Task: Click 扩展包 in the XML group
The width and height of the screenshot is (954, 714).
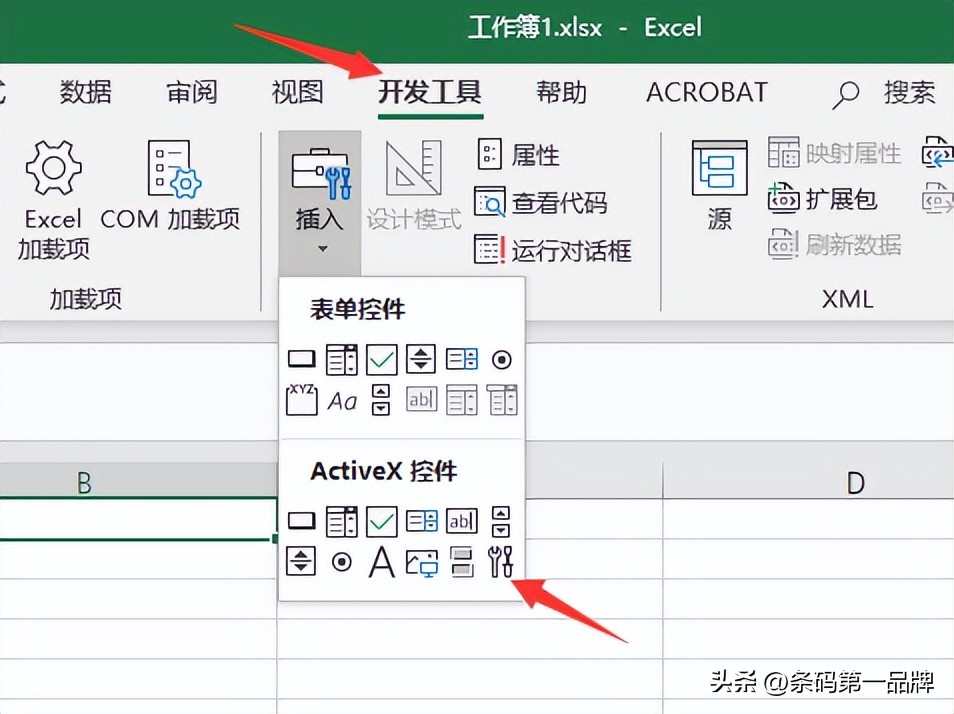Action: point(838,199)
